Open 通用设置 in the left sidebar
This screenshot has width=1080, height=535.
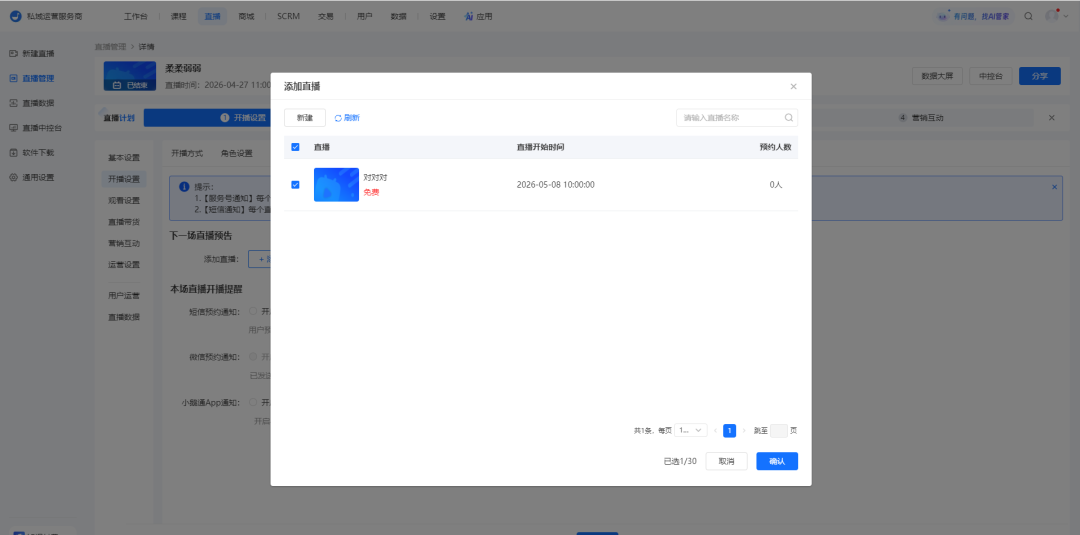tap(38, 178)
